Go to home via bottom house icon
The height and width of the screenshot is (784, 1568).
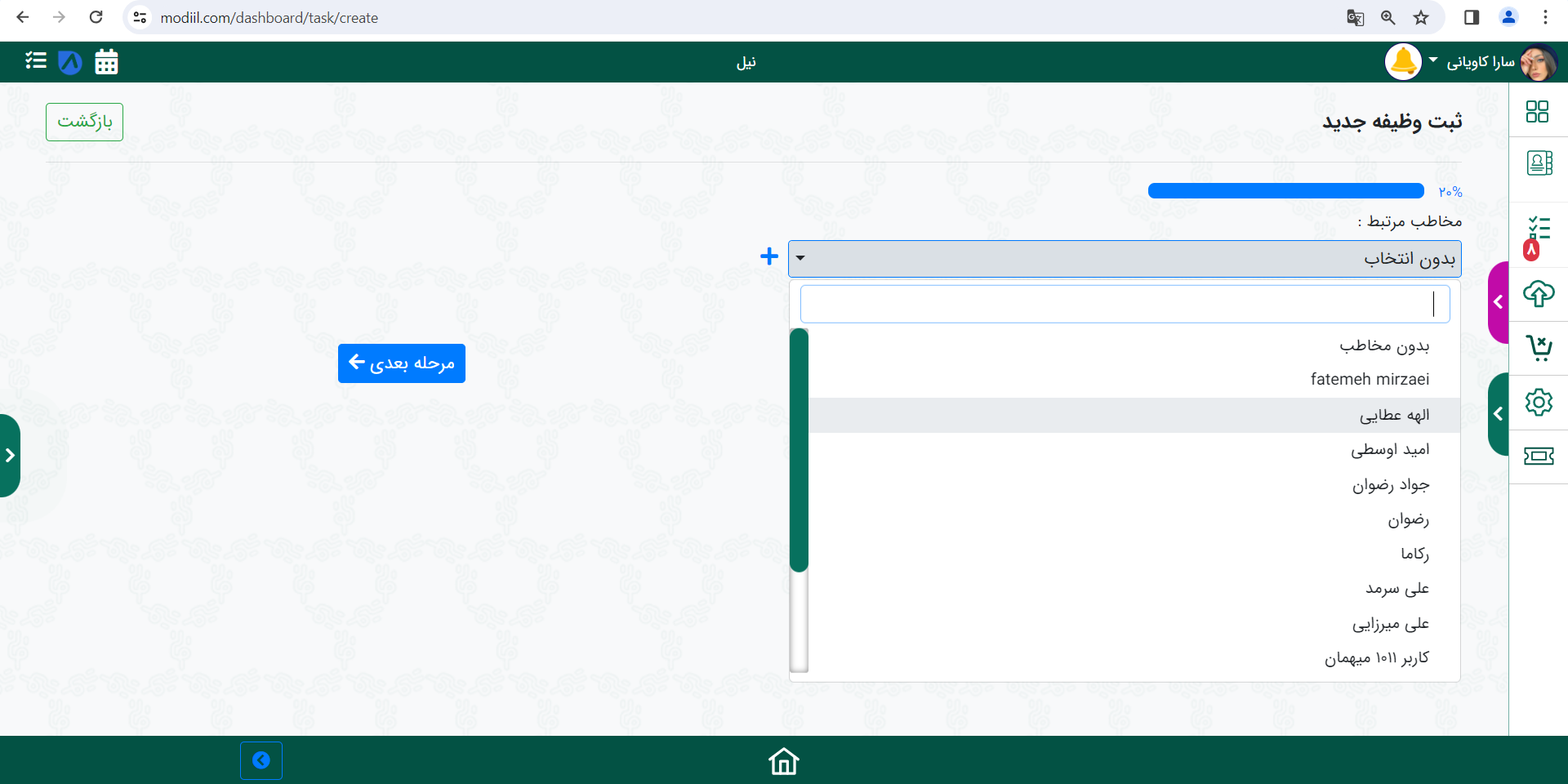pos(783,761)
